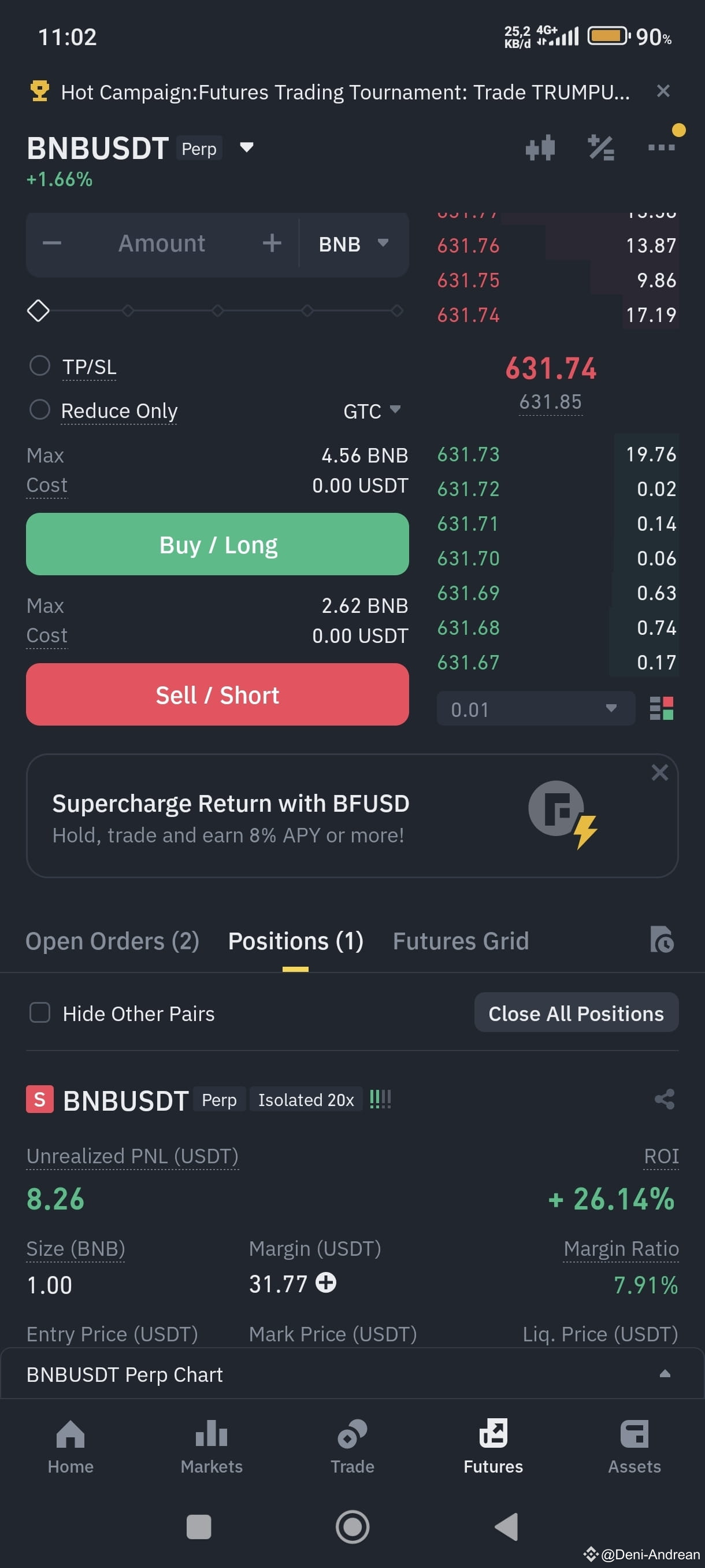Tap the Buy / Long button
The height and width of the screenshot is (1568, 705).
coord(217,544)
